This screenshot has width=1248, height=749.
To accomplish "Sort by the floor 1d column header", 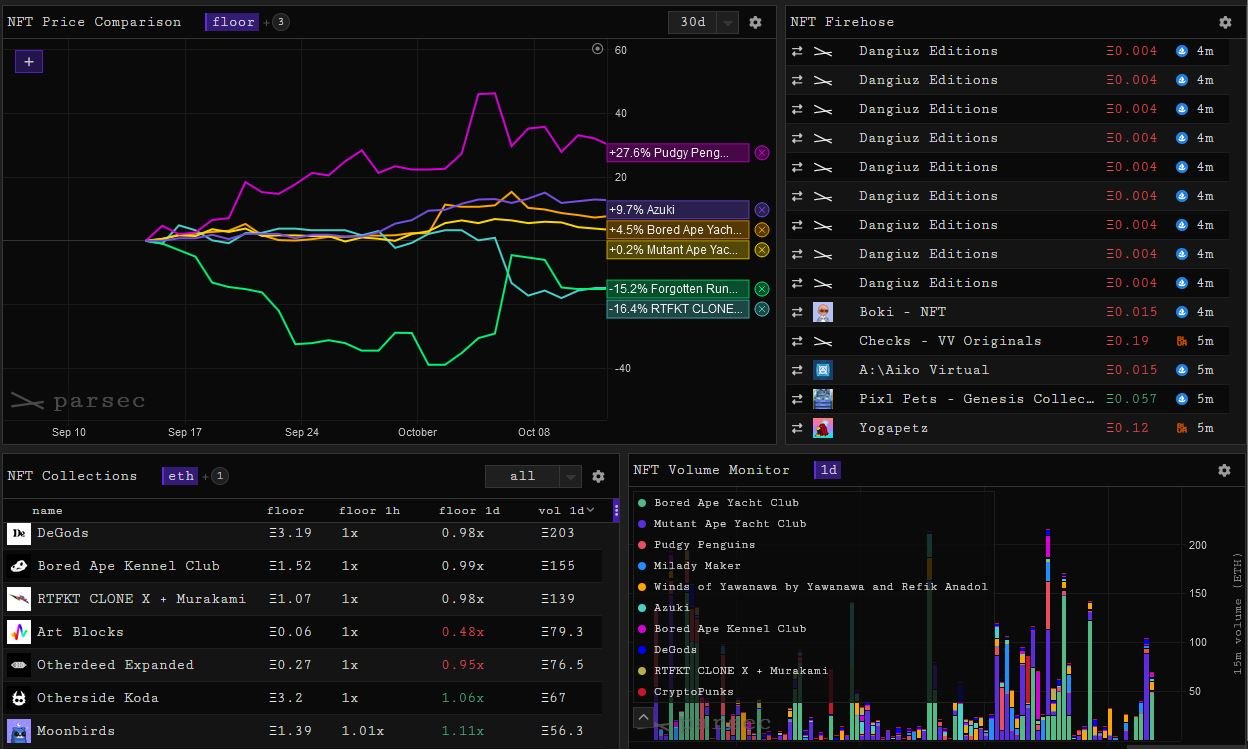I will [x=469, y=510].
